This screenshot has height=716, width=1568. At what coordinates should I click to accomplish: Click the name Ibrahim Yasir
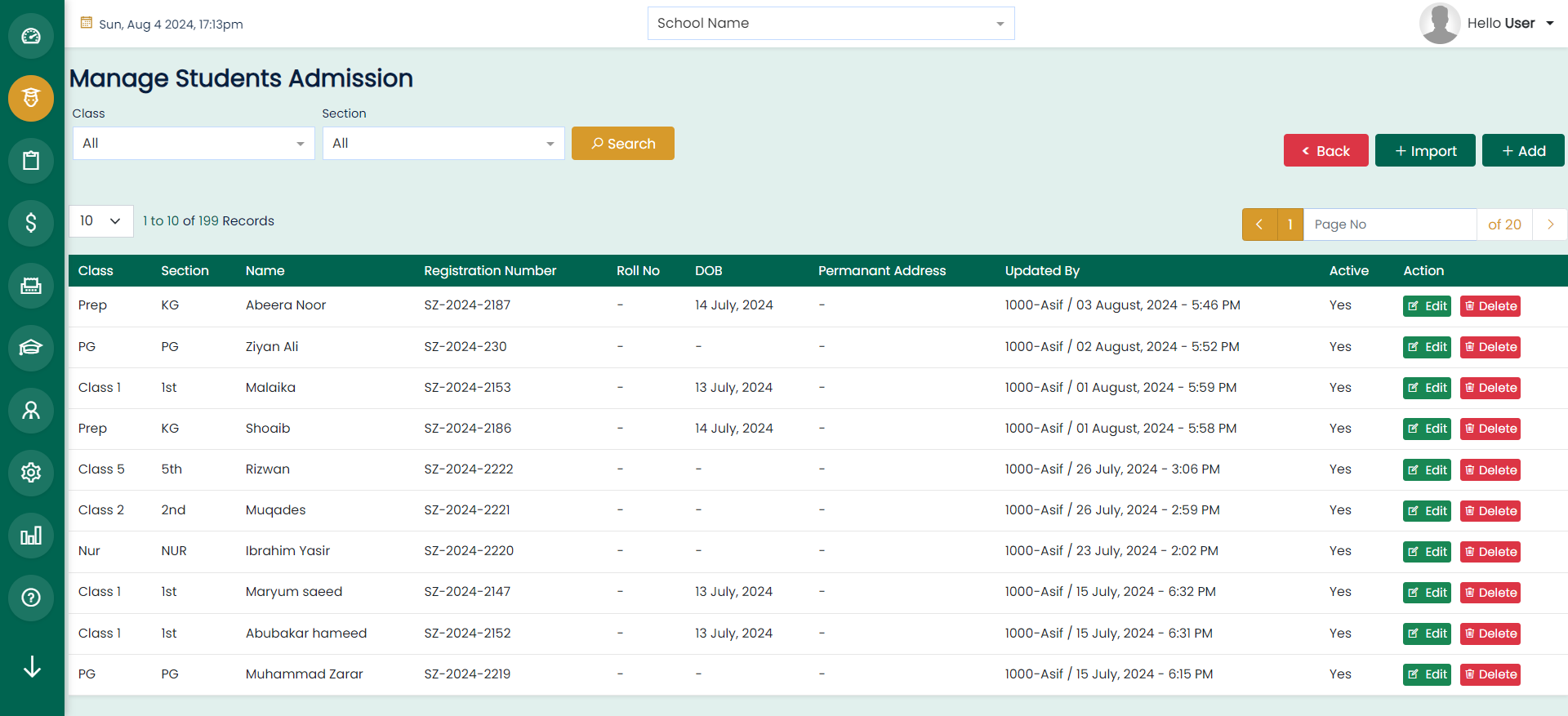287,551
